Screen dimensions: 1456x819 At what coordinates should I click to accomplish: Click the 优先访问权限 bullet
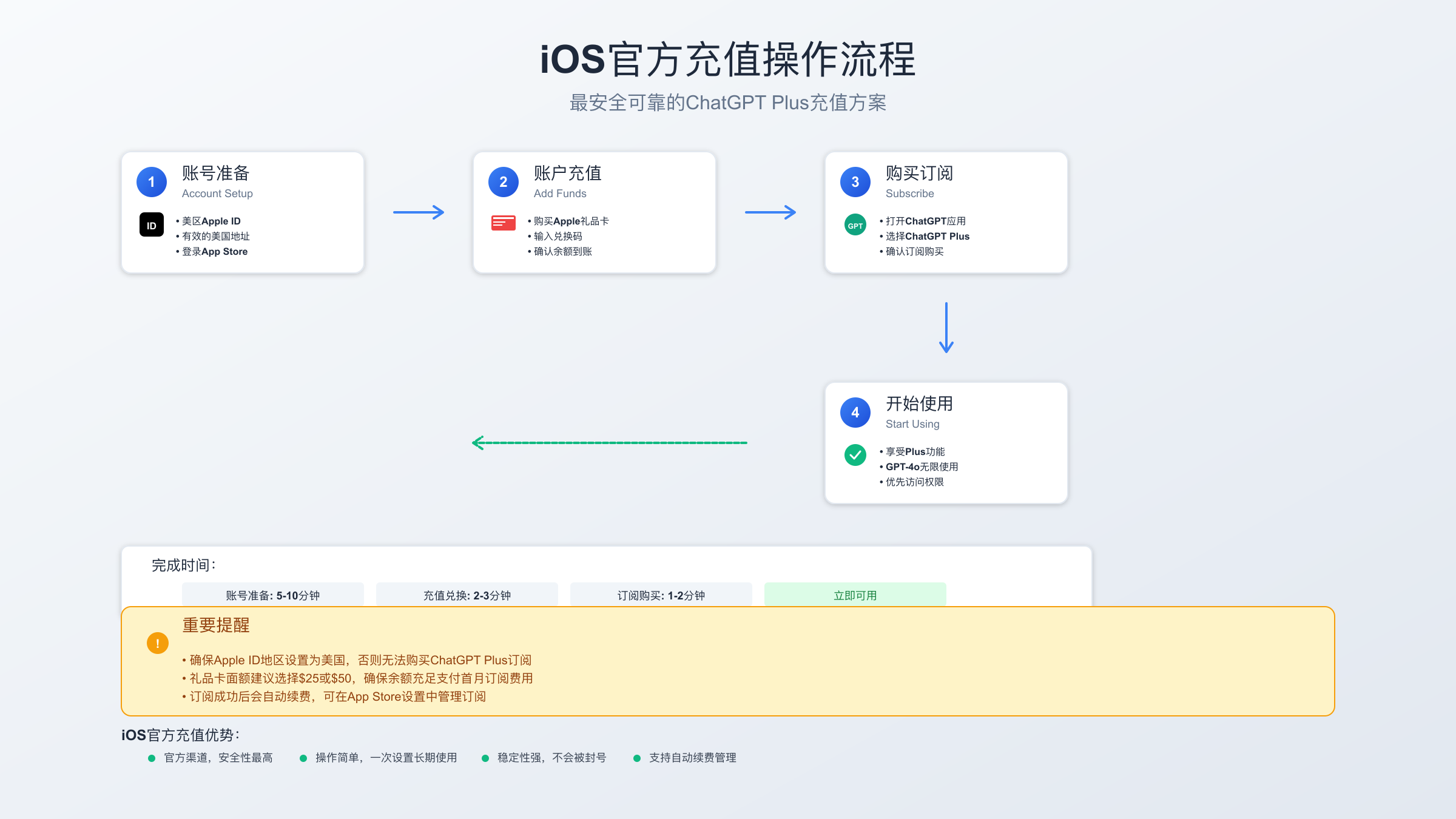(912, 482)
